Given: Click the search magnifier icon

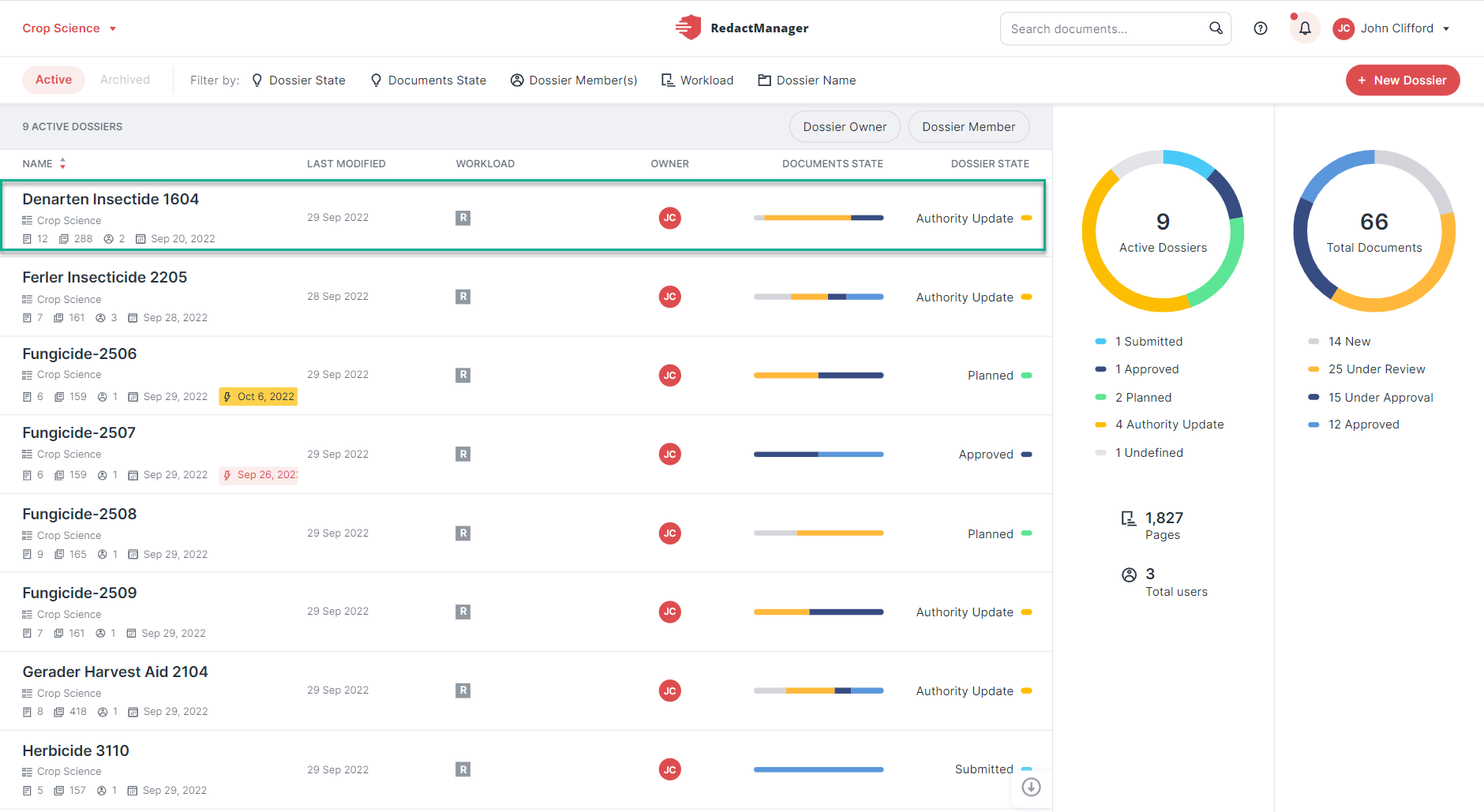Looking at the screenshot, I should click(1216, 28).
